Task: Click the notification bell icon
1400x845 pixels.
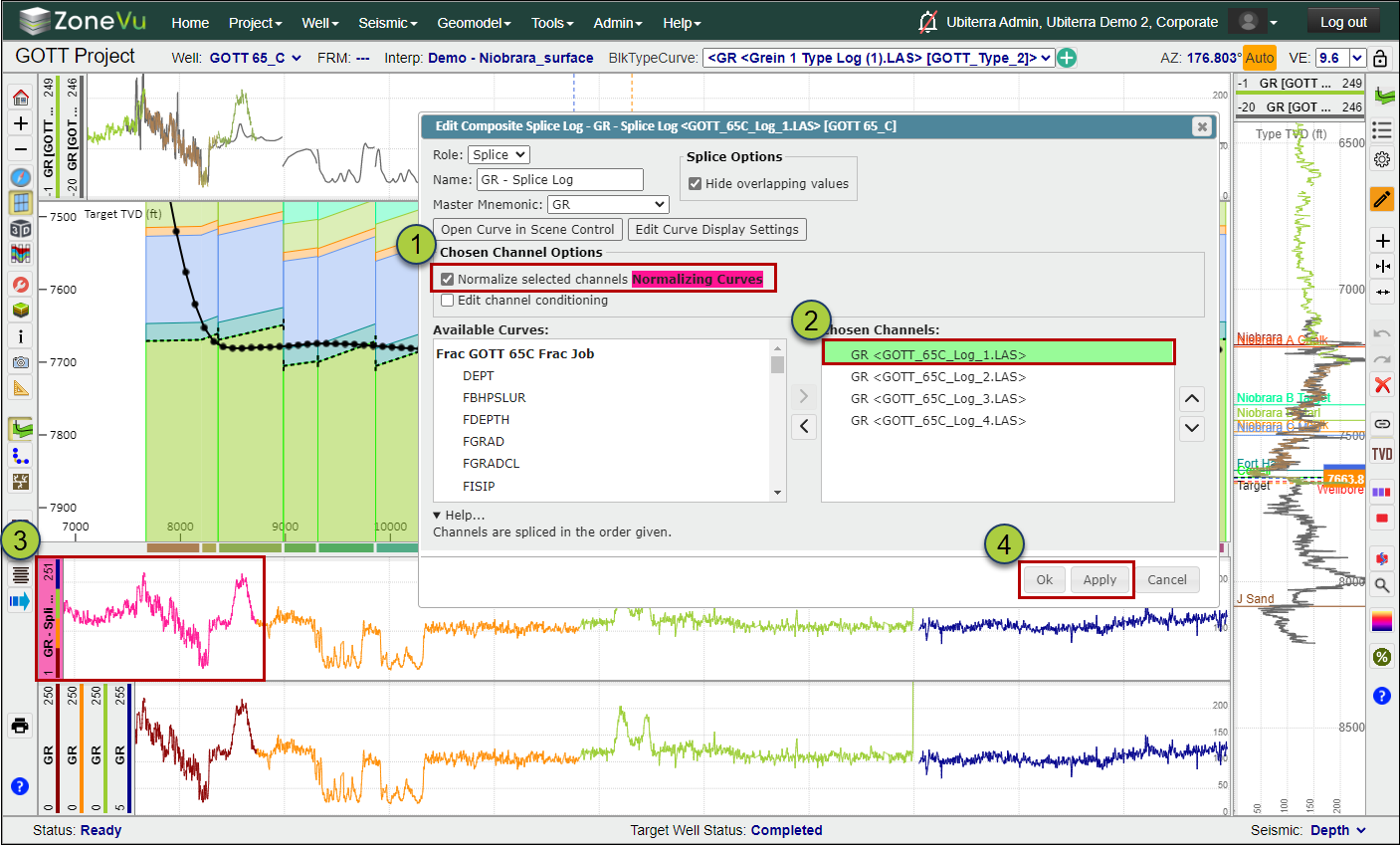Action: click(x=927, y=22)
